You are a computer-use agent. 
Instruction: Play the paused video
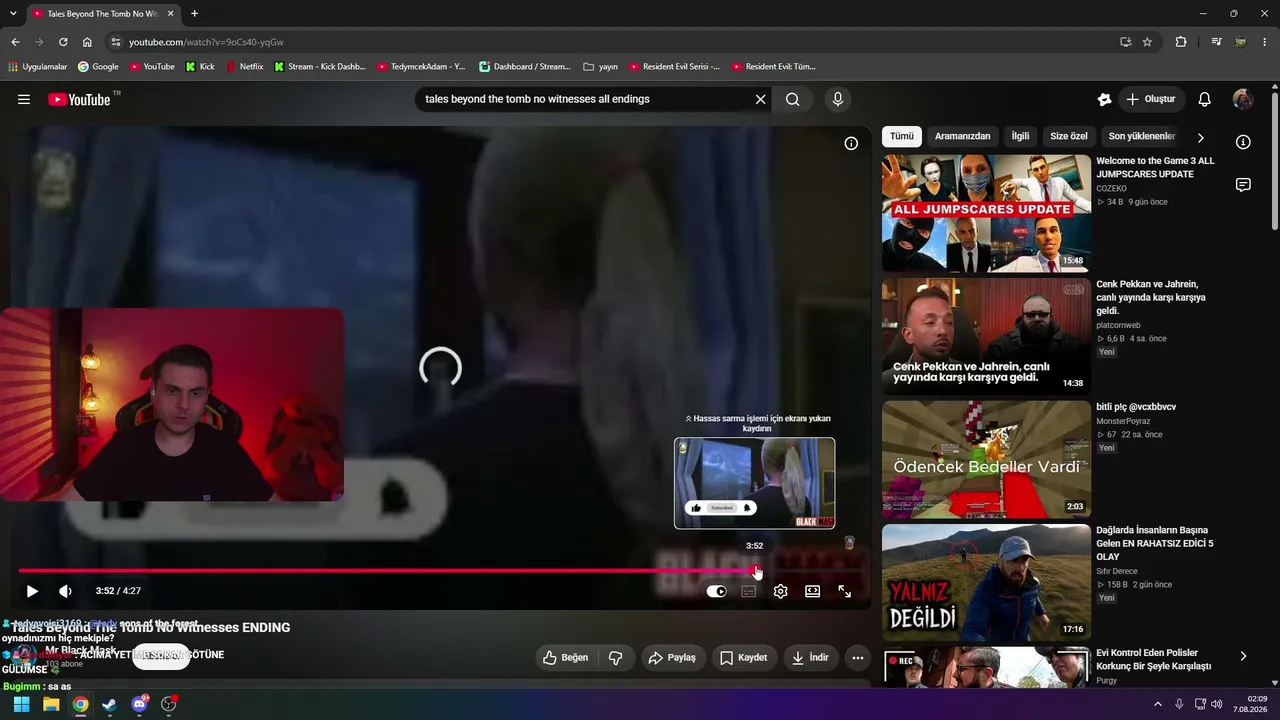pos(32,591)
